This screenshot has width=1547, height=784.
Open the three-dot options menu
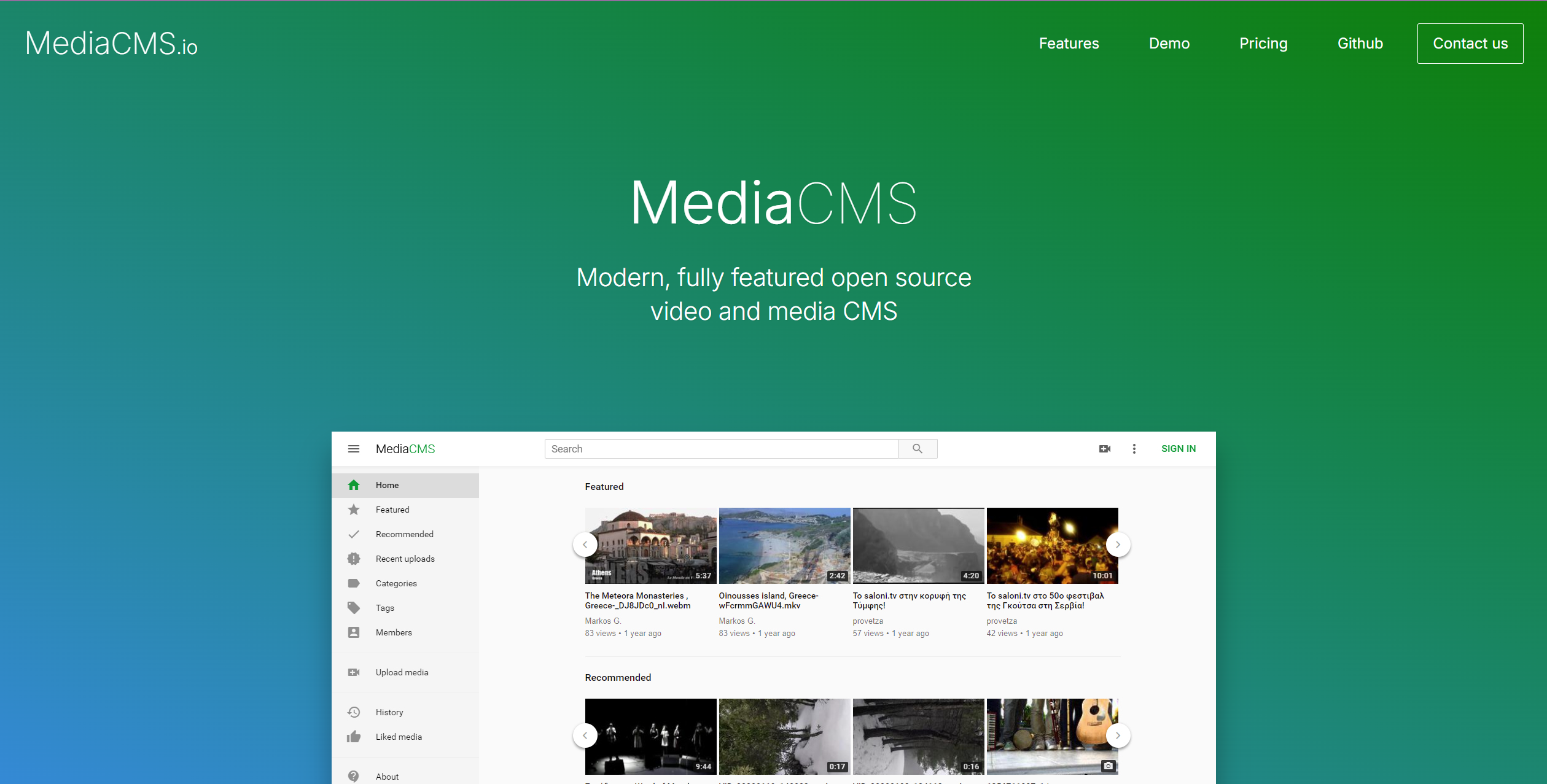tap(1134, 449)
